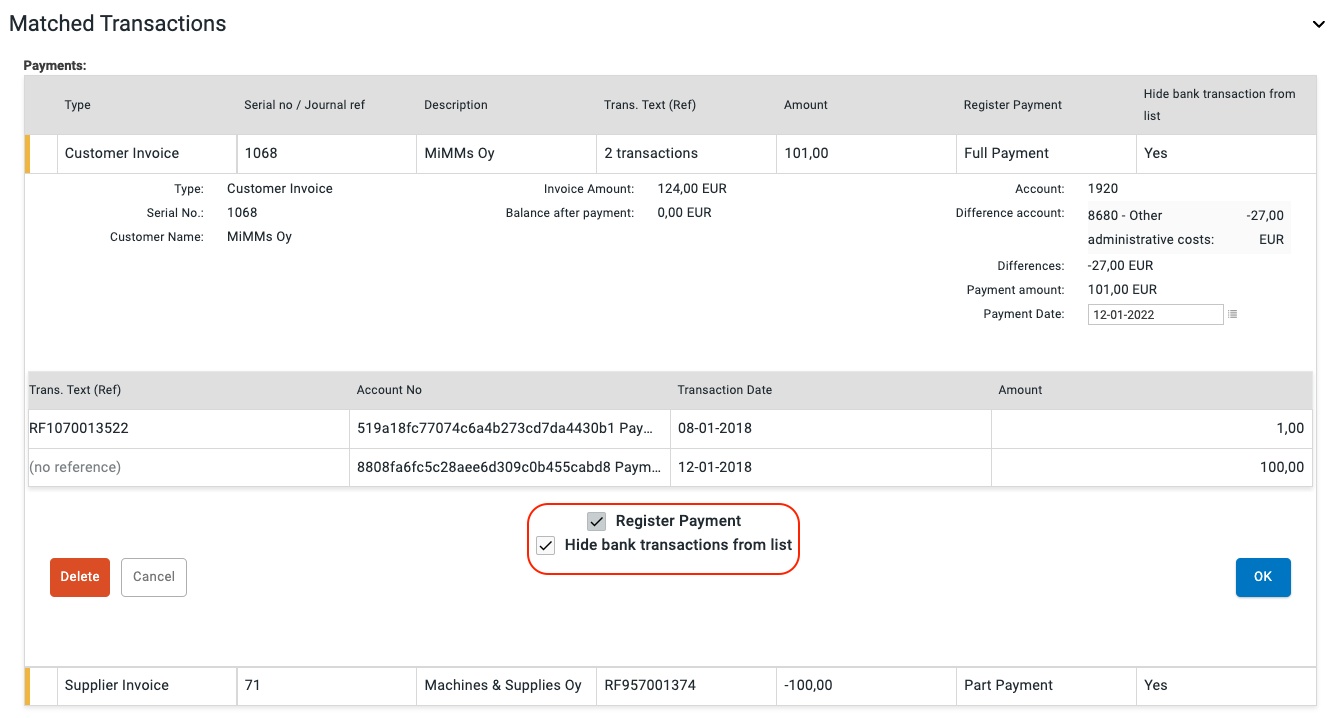The image size is (1338, 718).
Task: Click the red Delete button
Action: tap(80, 577)
